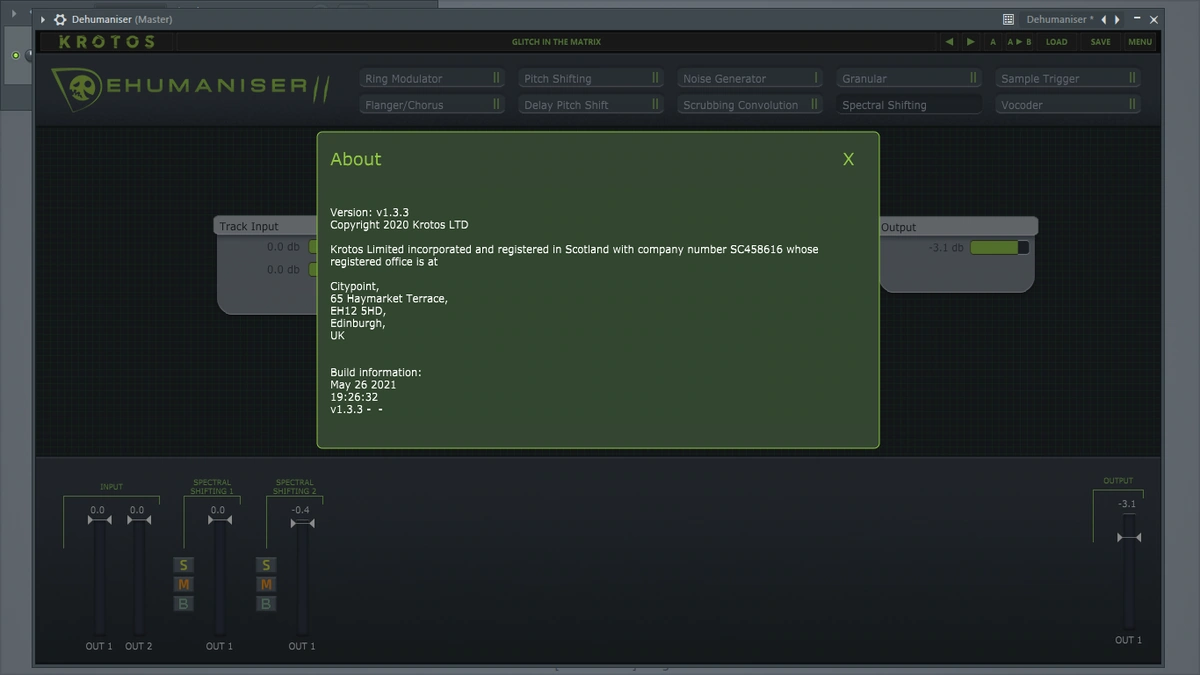Viewport: 1200px width, 675px height.
Task: Close the About dialog with the X
Action: [848, 159]
